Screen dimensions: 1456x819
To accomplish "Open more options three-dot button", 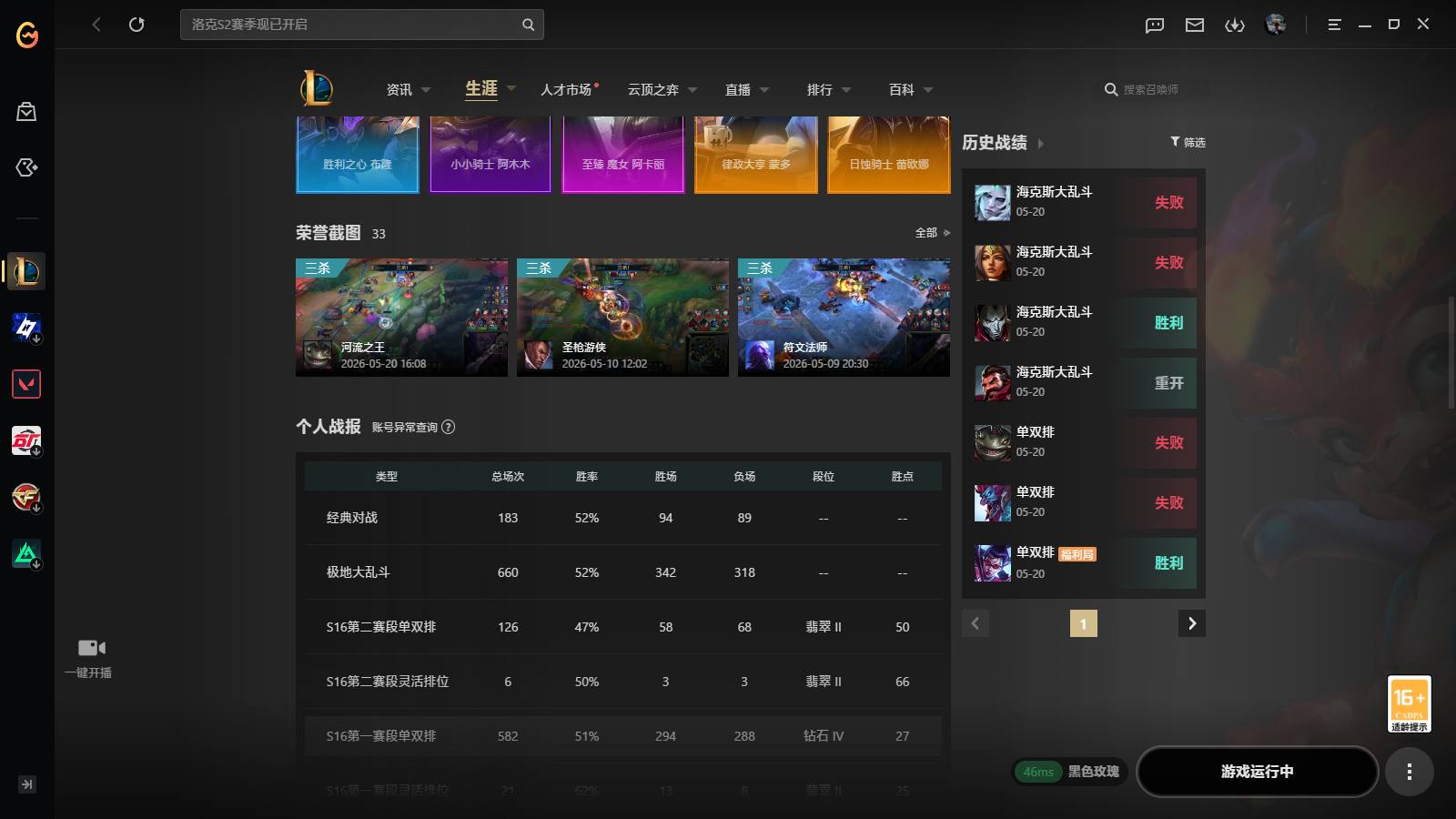I will 1410,772.
